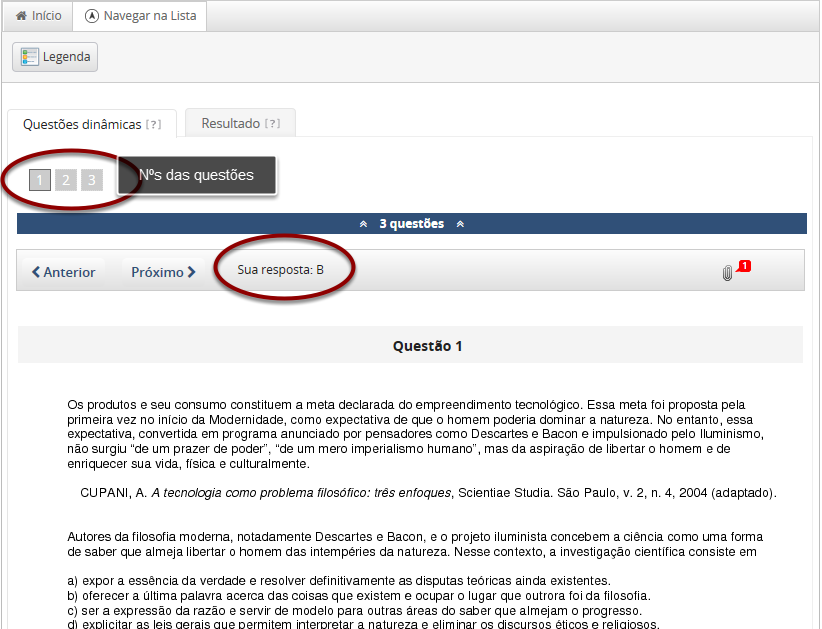The width and height of the screenshot is (822, 629).
Task: Advance with the Próximo button
Action: click(x=163, y=272)
